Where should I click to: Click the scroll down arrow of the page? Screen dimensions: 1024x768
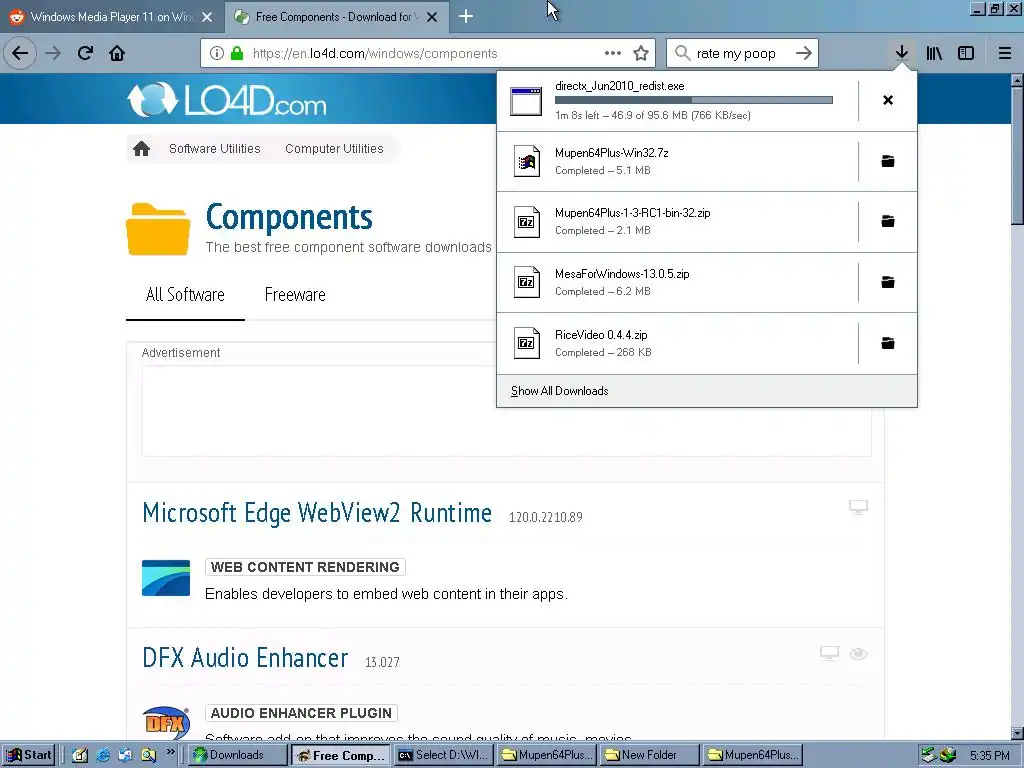click(x=1017, y=733)
